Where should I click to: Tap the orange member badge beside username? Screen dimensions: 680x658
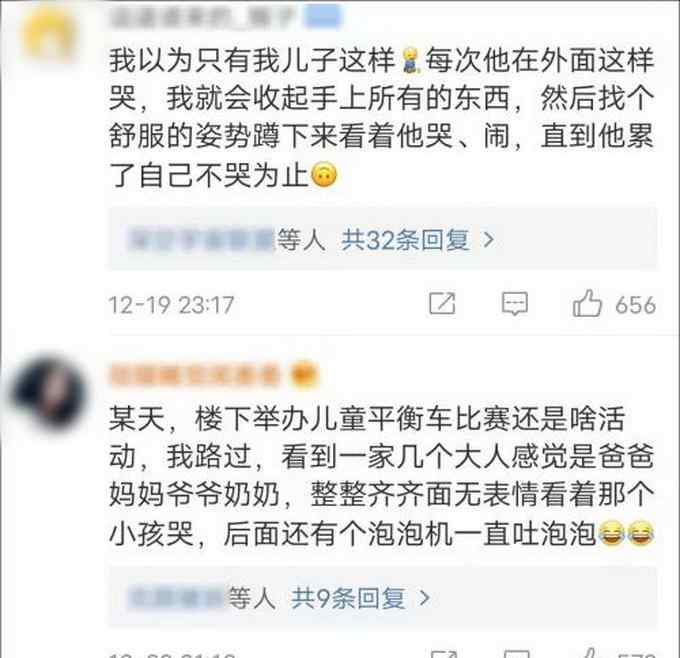click(304, 375)
